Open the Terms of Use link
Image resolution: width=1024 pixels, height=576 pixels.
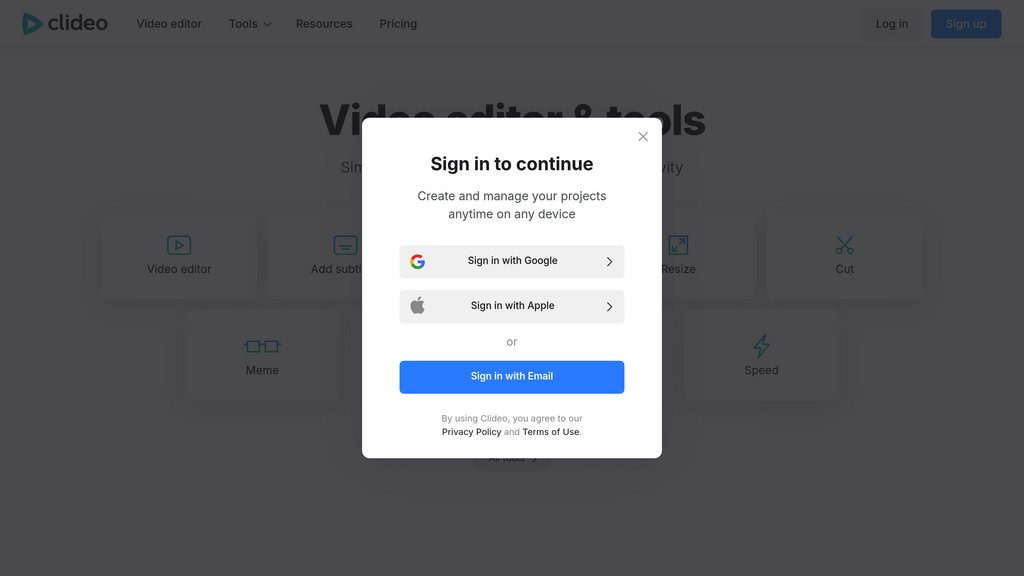(x=551, y=432)
